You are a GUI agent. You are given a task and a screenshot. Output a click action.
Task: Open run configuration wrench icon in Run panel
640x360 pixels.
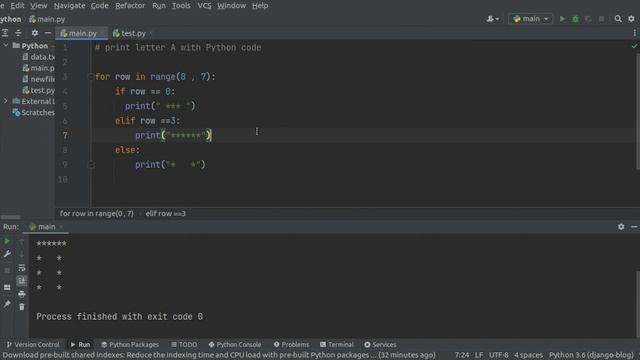click(x=7, y=254)
